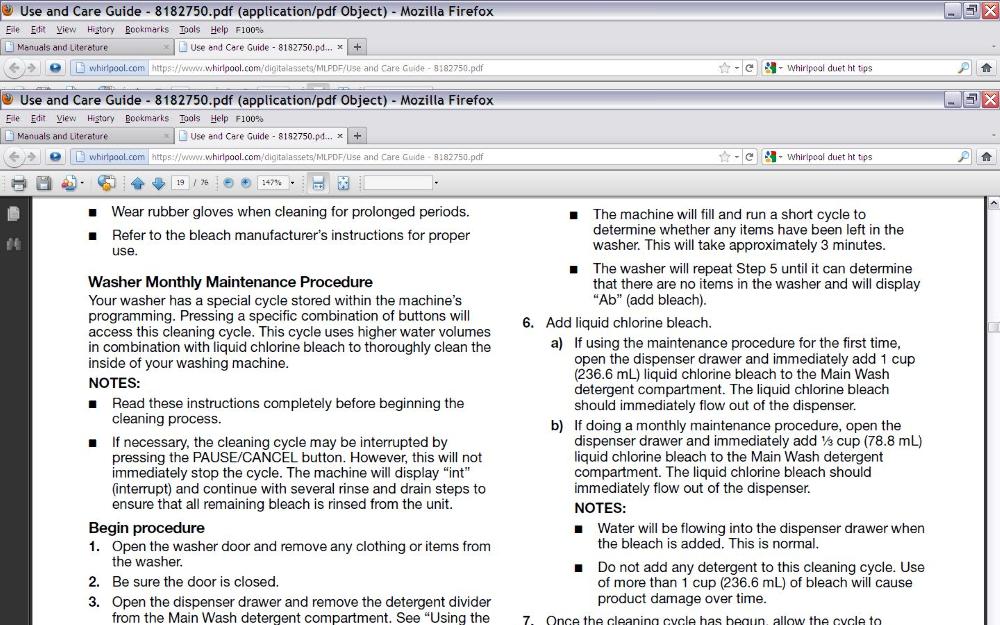Open the binoculars search panel in the sidebar

(x=13, y=244)
